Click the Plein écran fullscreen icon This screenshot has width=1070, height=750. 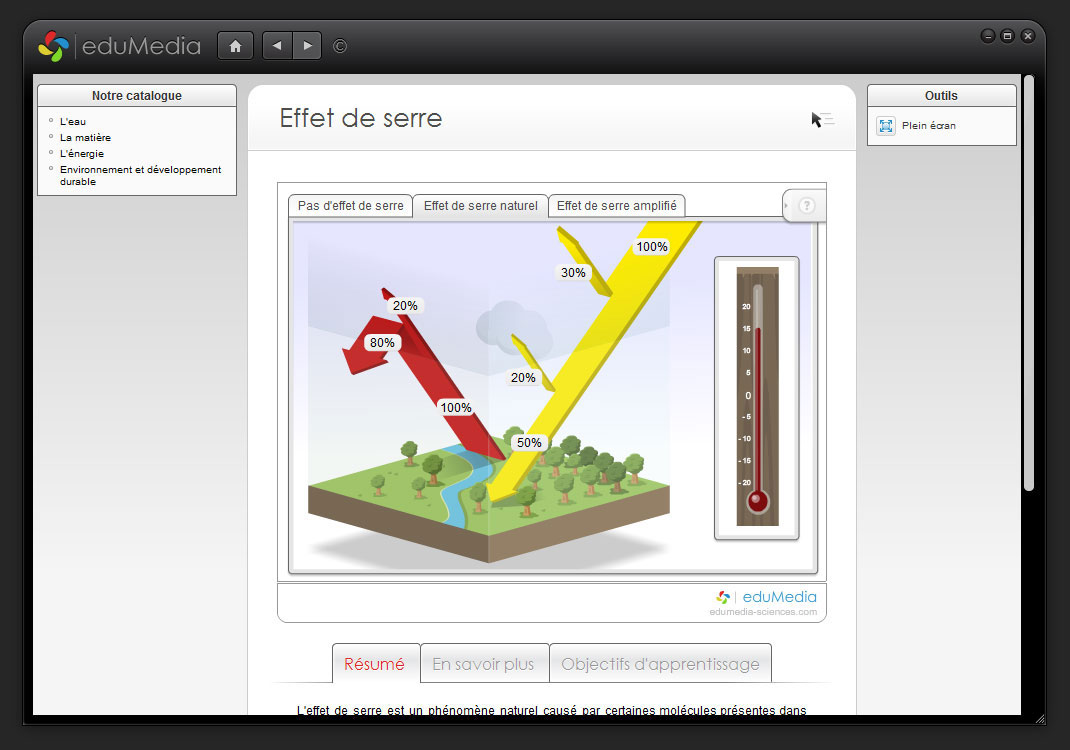(x=886, y=126)
